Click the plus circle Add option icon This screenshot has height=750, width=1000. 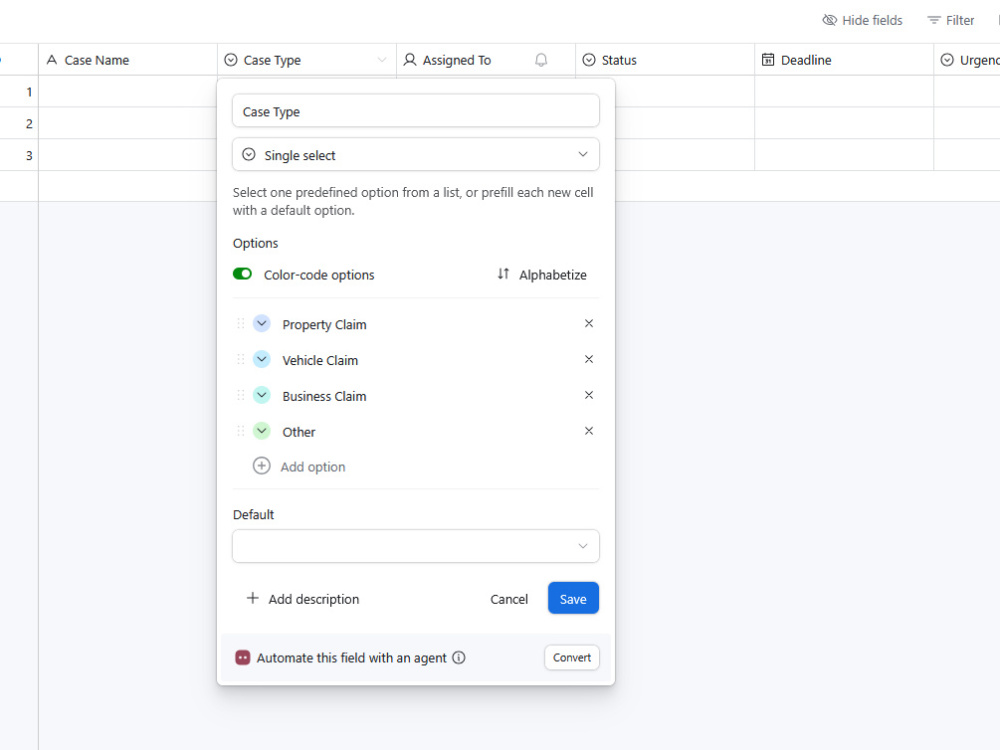click(x=261, y=466)
